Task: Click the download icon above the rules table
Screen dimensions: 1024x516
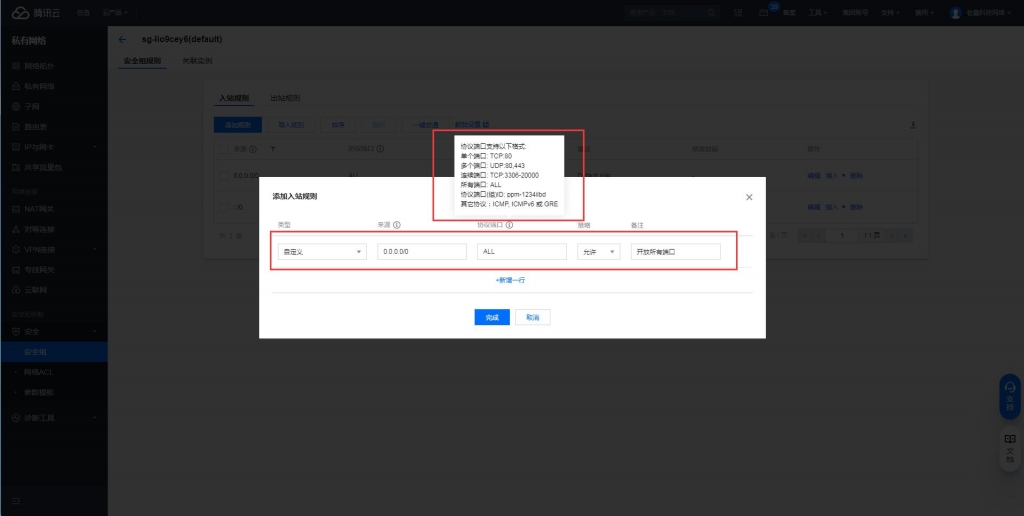Action: pos(912,125)
